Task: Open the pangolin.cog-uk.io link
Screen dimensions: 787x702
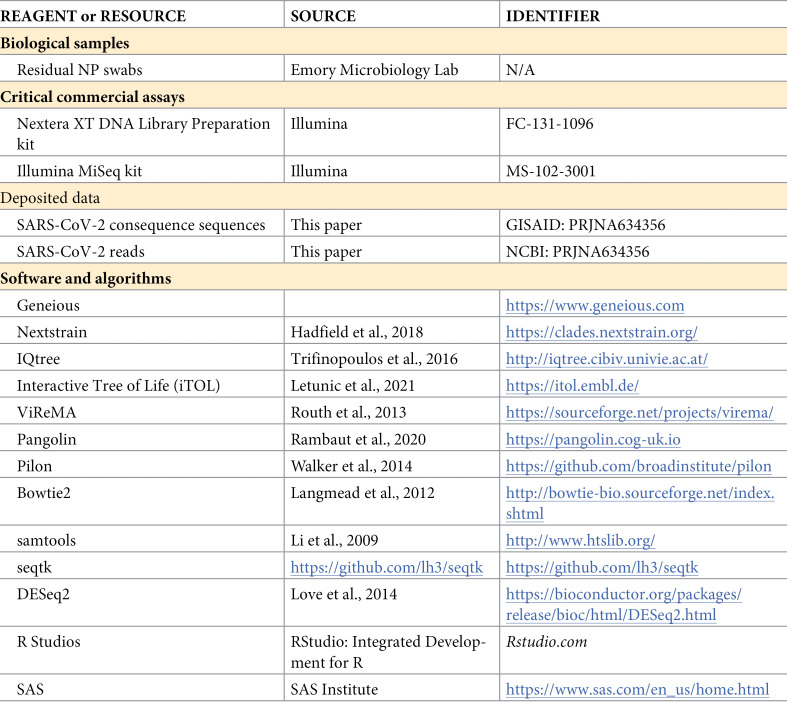Action: click(x=593, y=439)
